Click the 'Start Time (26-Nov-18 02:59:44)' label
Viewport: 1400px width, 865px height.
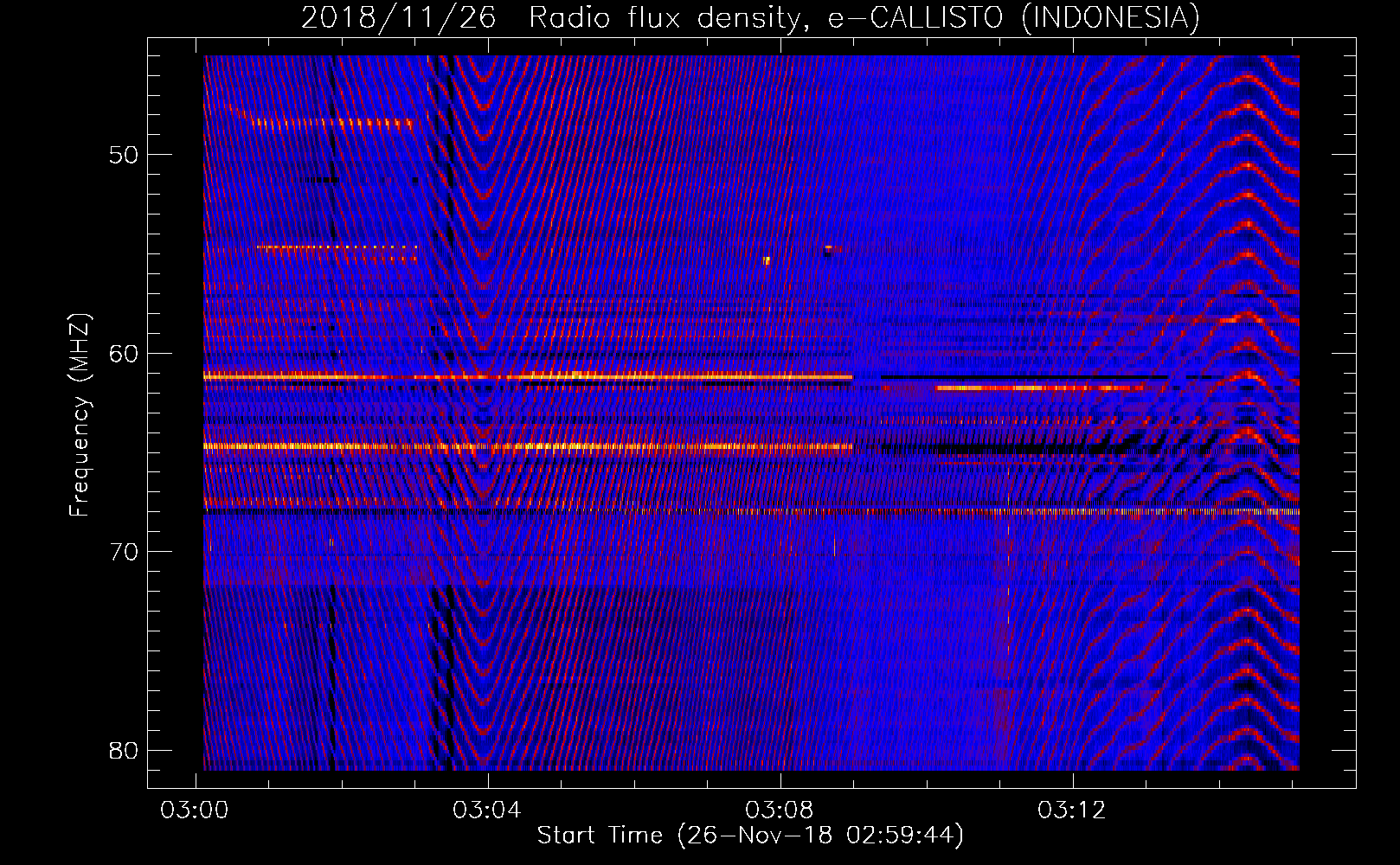(750, 835)
